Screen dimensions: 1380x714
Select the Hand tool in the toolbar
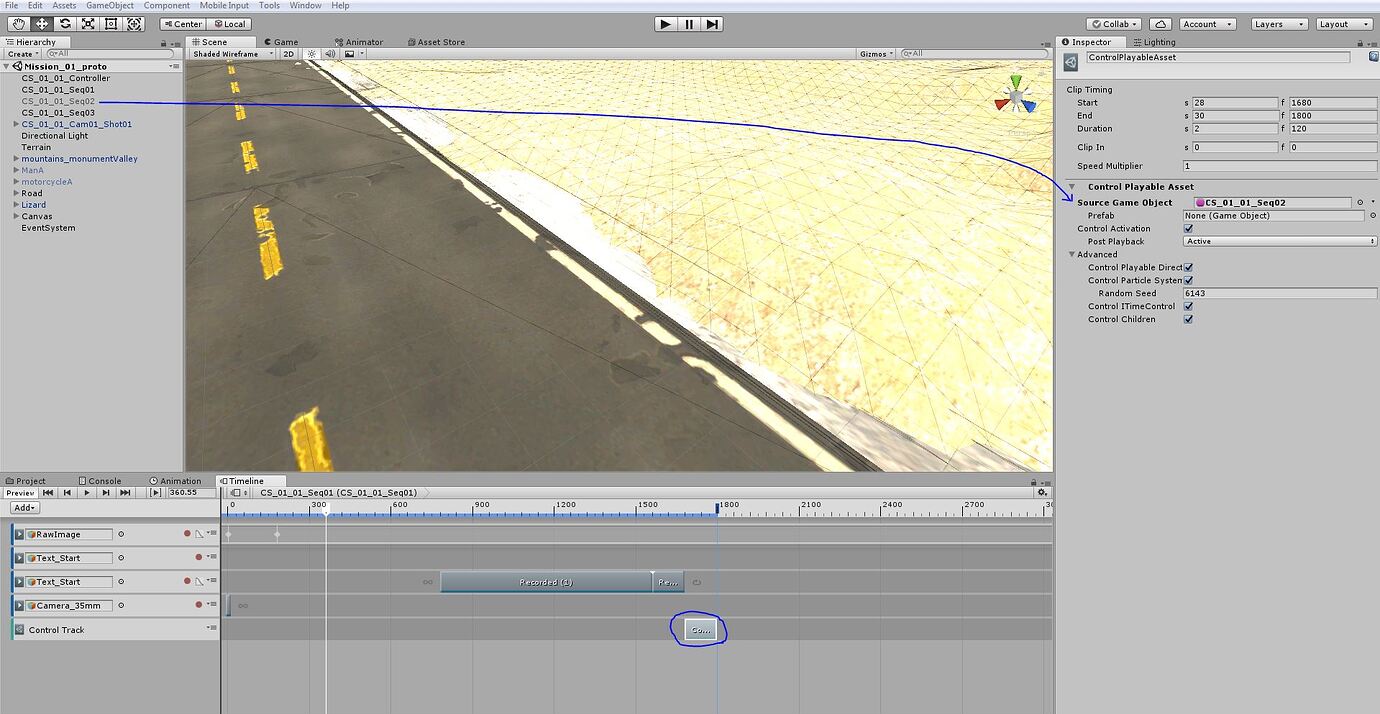[x=17, y=23]
